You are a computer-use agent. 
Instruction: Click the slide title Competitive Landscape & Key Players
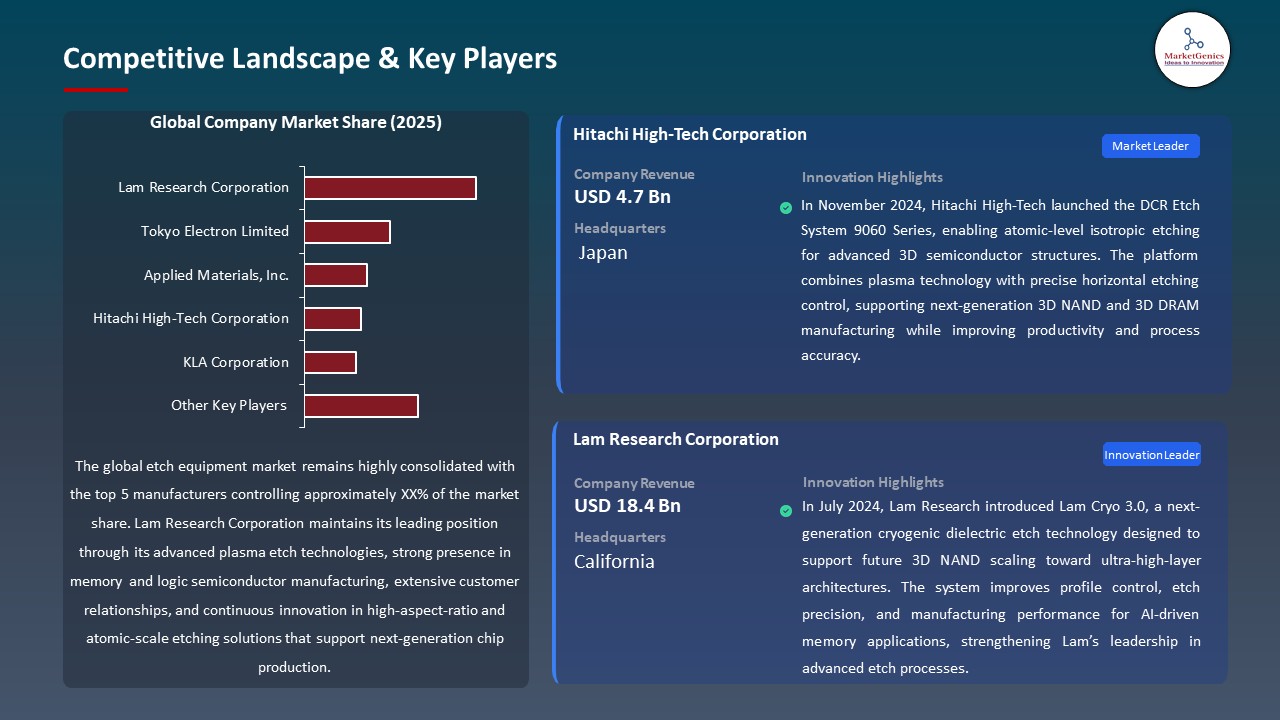[310, 58]
